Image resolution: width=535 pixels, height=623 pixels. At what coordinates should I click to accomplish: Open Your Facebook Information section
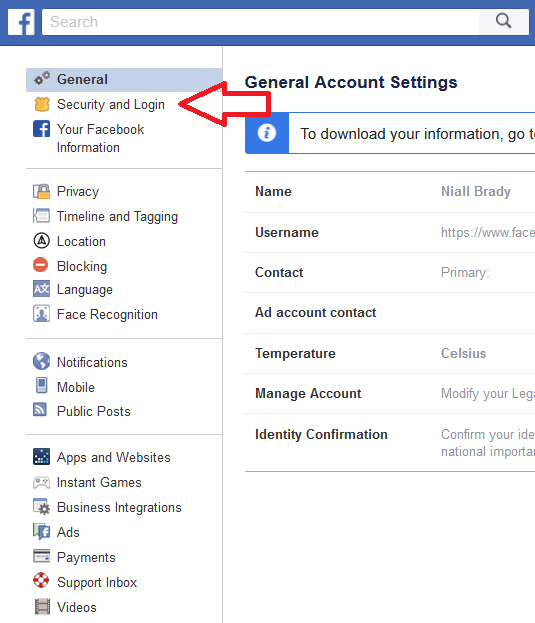[100, 138]
